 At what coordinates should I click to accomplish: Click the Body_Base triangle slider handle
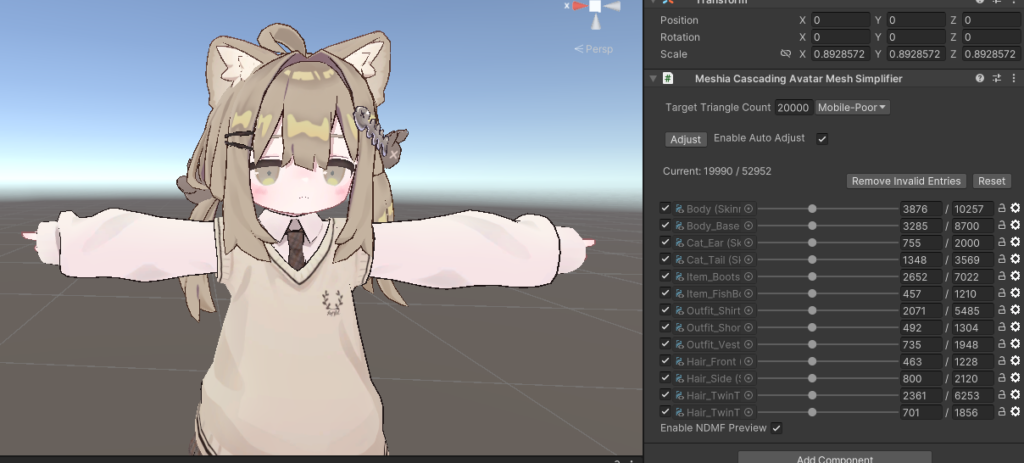[x=812, y=226]
